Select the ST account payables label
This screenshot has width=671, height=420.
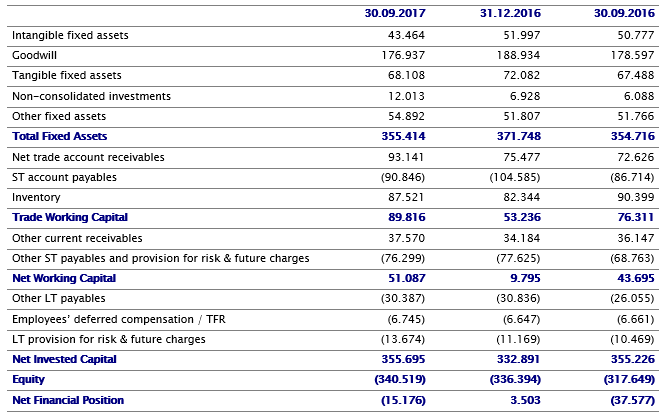(x=64, y=177)
